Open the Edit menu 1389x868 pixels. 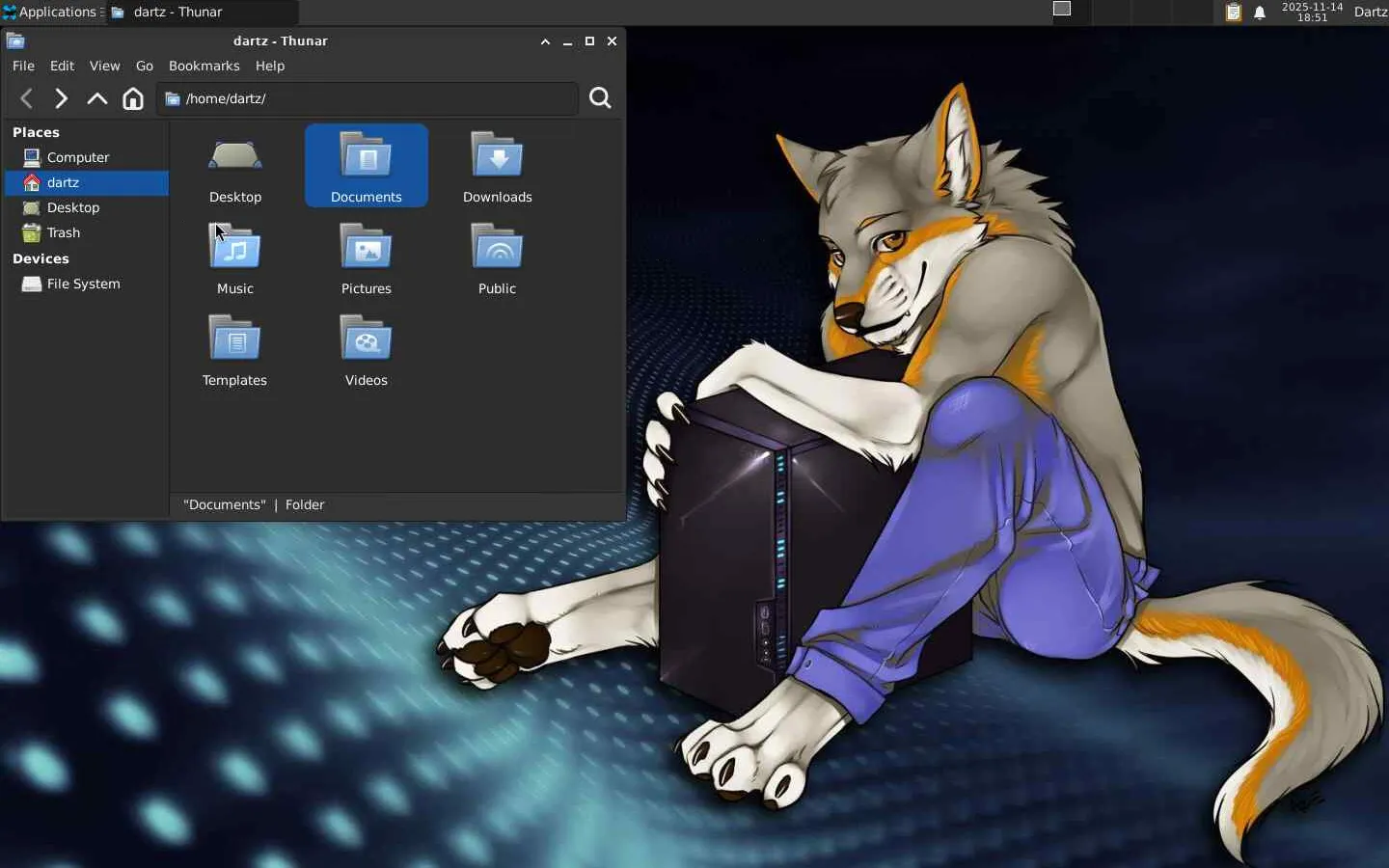pyautogui.click(x=62, y=66)
